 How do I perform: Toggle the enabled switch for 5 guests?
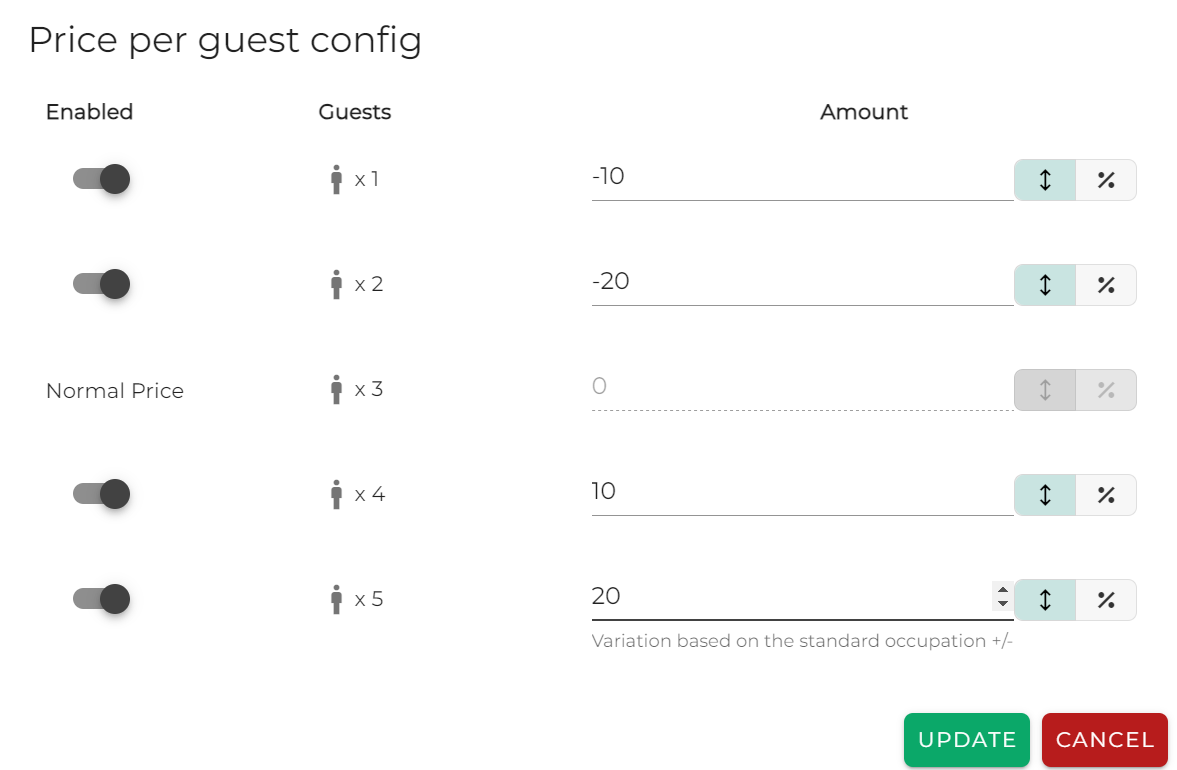point(101,600)
